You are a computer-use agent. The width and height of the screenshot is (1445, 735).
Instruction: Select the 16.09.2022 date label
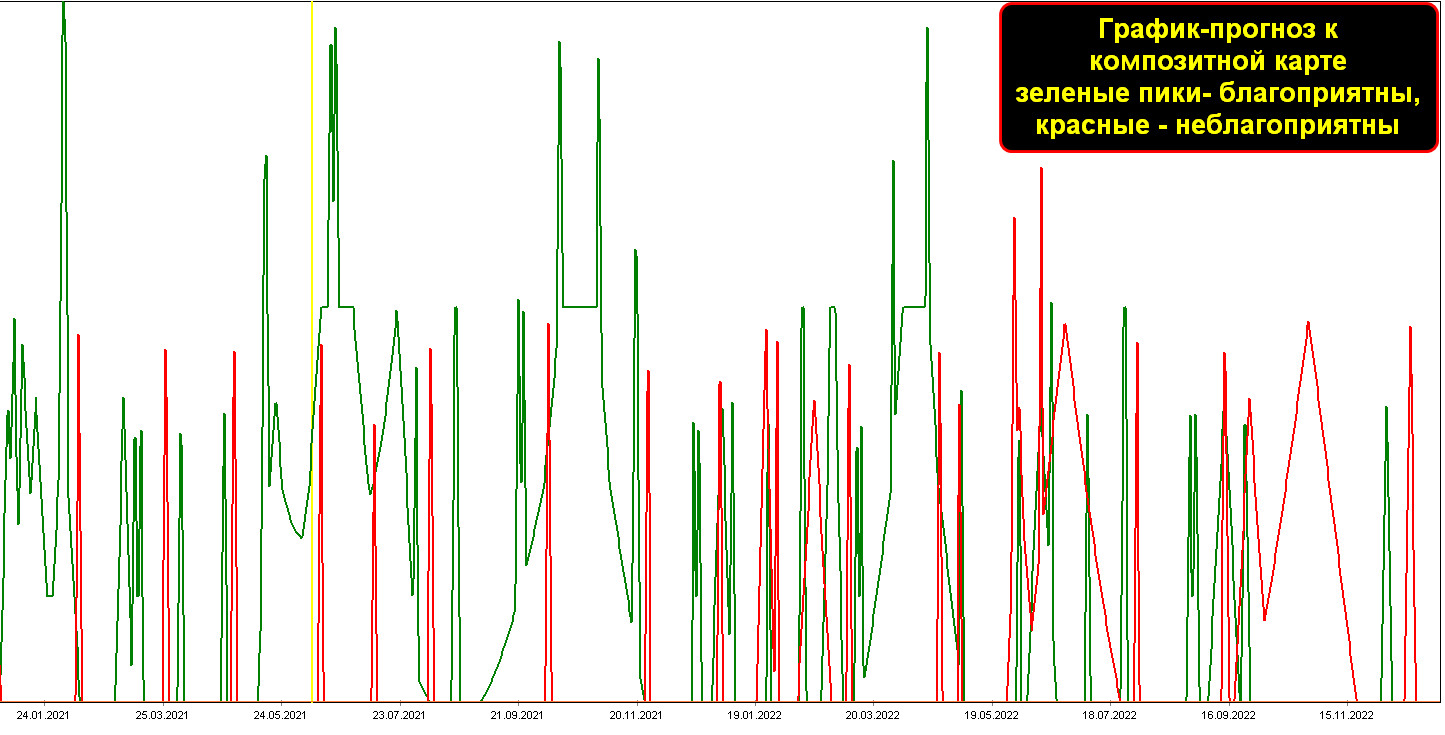1228,715
